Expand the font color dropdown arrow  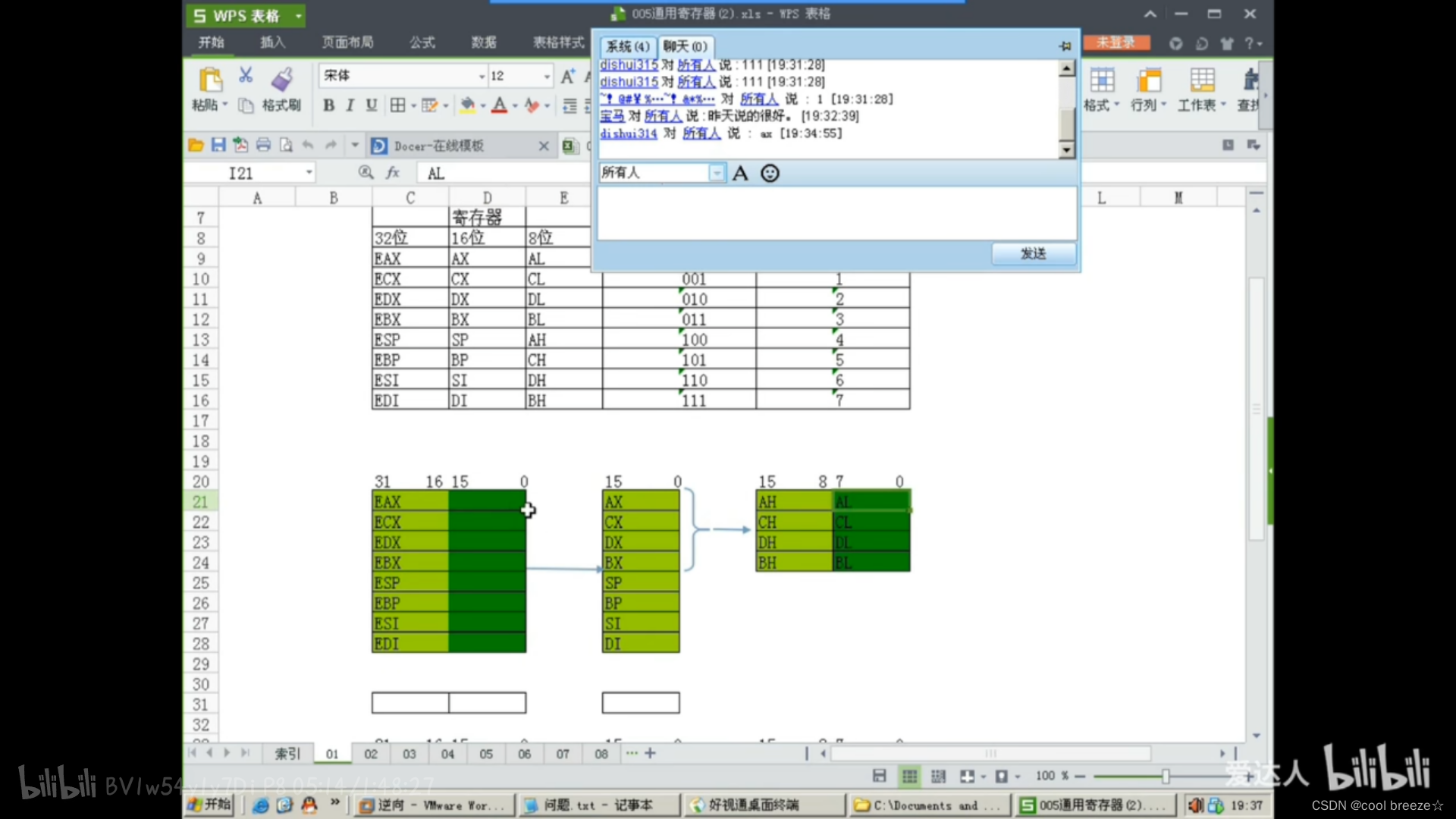pyautogui.click(x=515, y=105)
